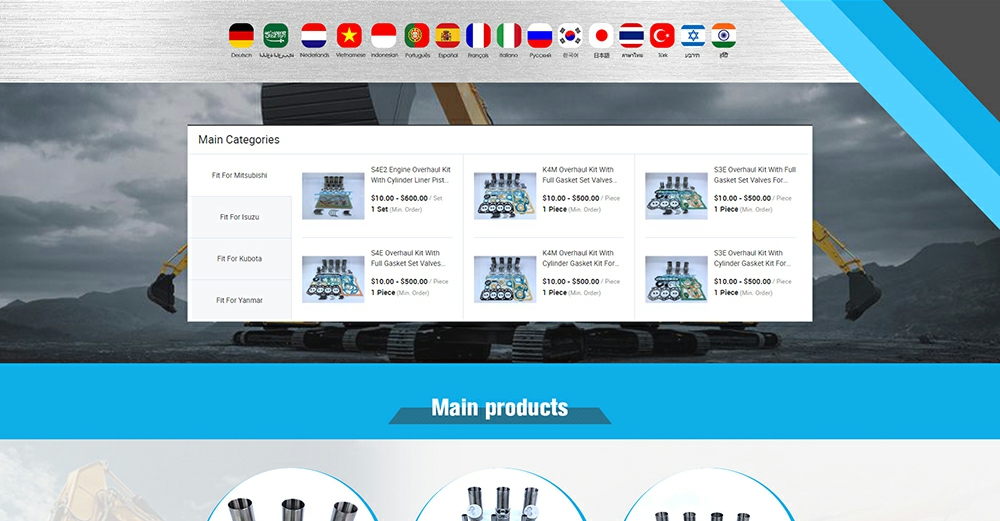
Task: Open S4E Overhaul Kit With Full Gasket link
Action: point(408,258)
